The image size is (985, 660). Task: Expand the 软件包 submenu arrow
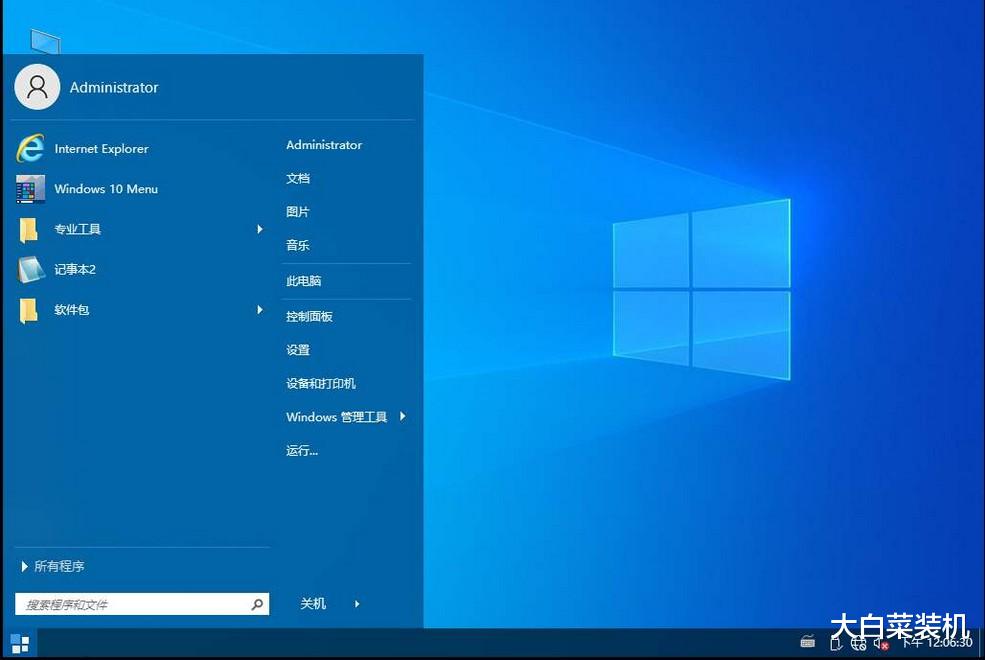tap(260, 310)
